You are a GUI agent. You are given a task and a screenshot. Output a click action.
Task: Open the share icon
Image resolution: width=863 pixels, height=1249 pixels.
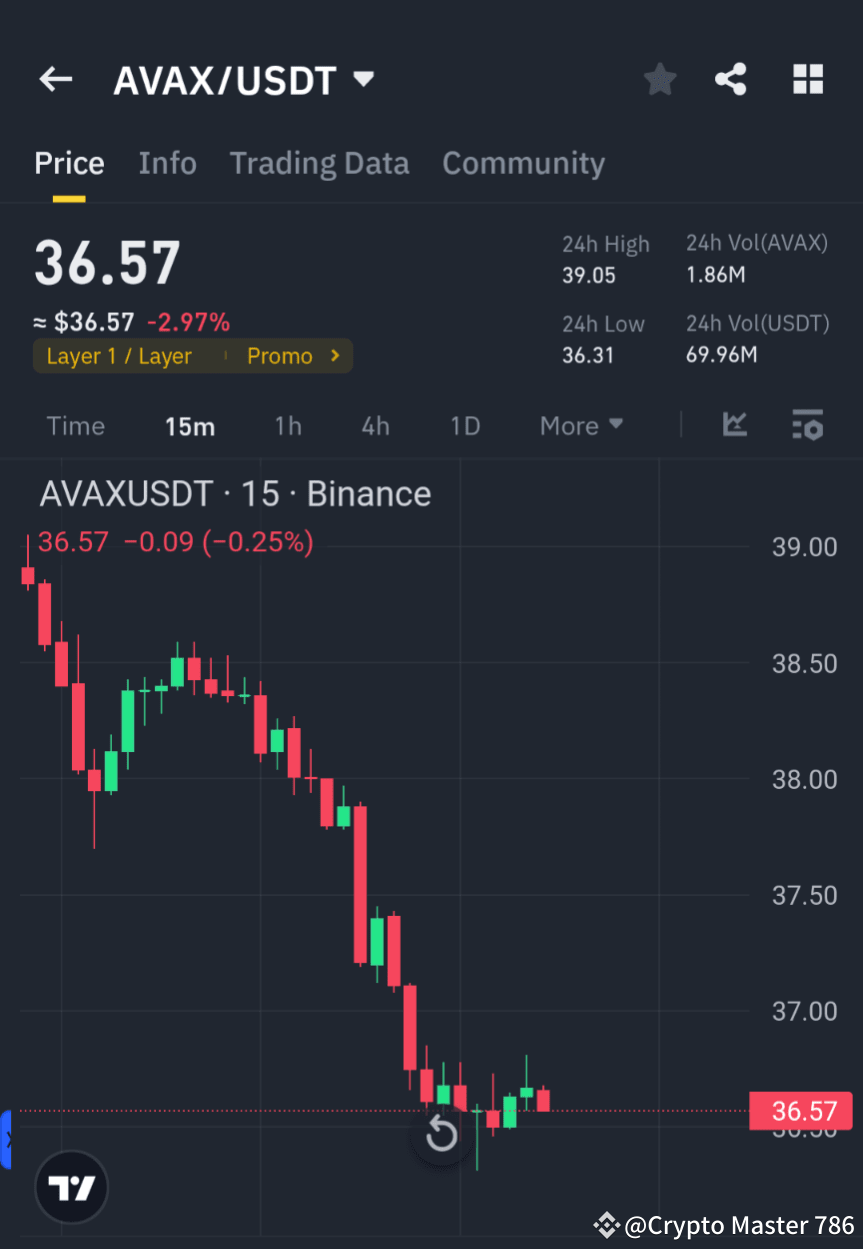tap(731, 79)
